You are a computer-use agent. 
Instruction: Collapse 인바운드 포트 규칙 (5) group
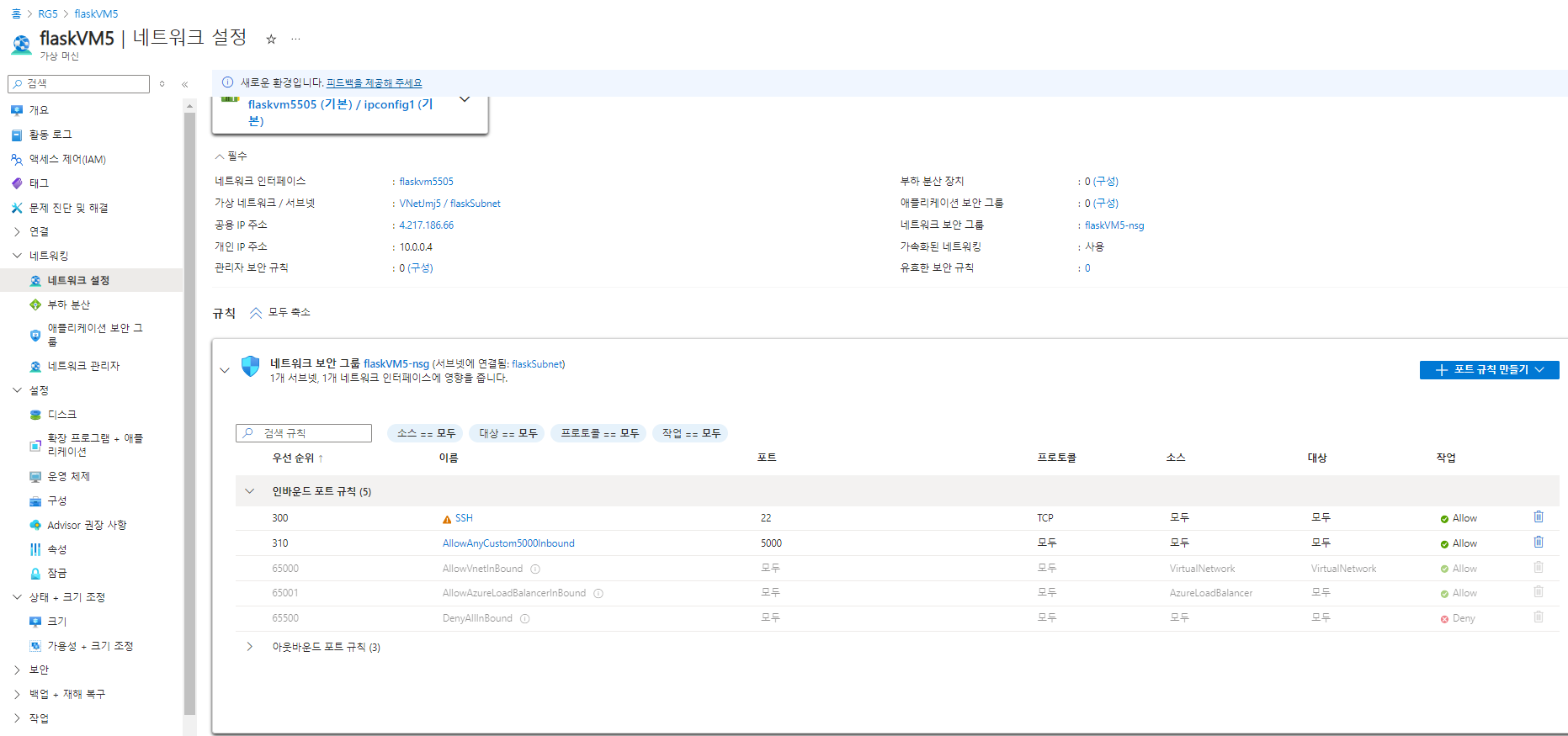pos(250,491)
